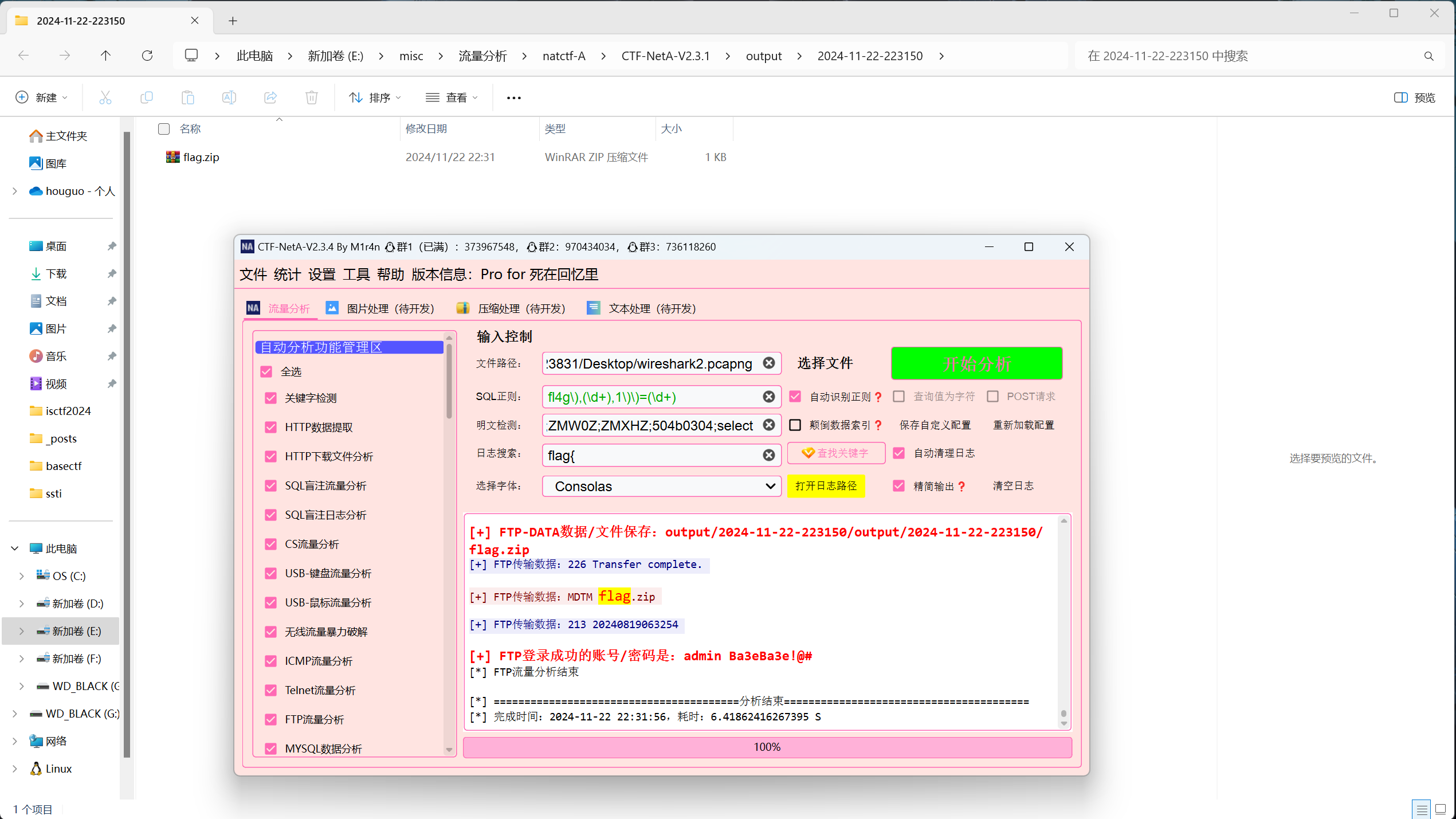Expand 新加卷 (D:) drive node

coord(22,604)
